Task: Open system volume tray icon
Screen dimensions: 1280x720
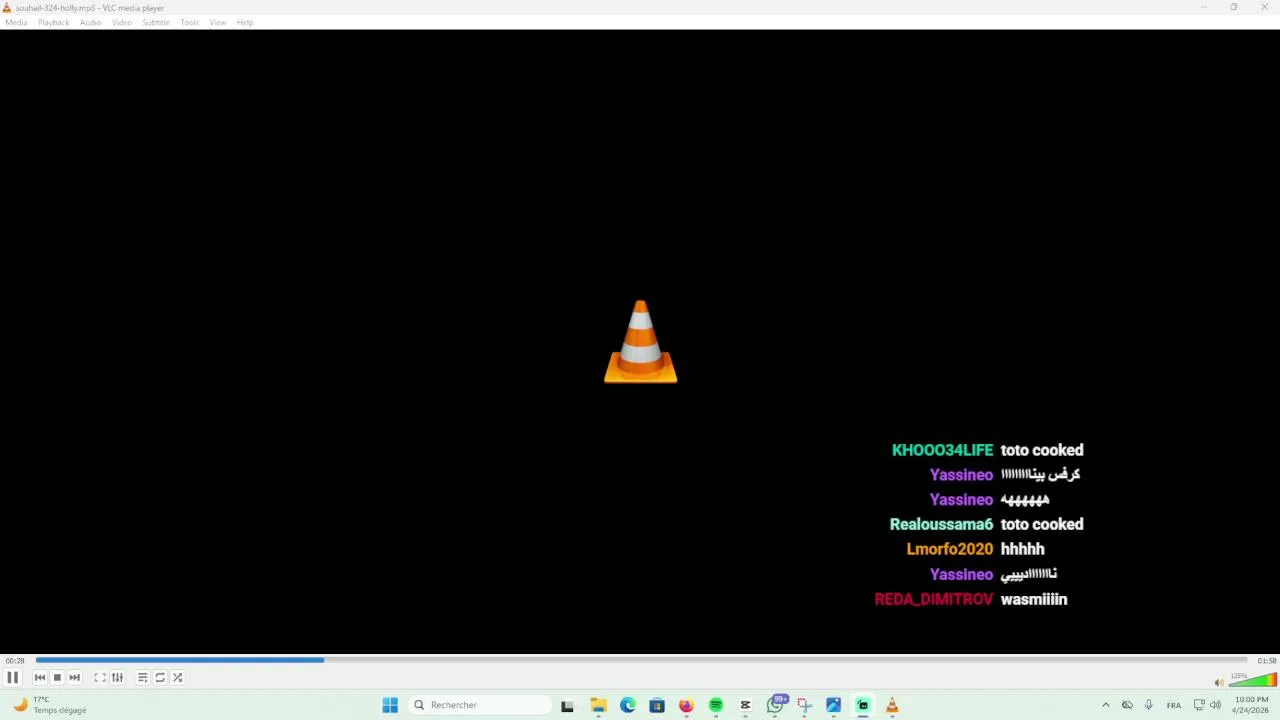Action: click(x=1216, y=705)
